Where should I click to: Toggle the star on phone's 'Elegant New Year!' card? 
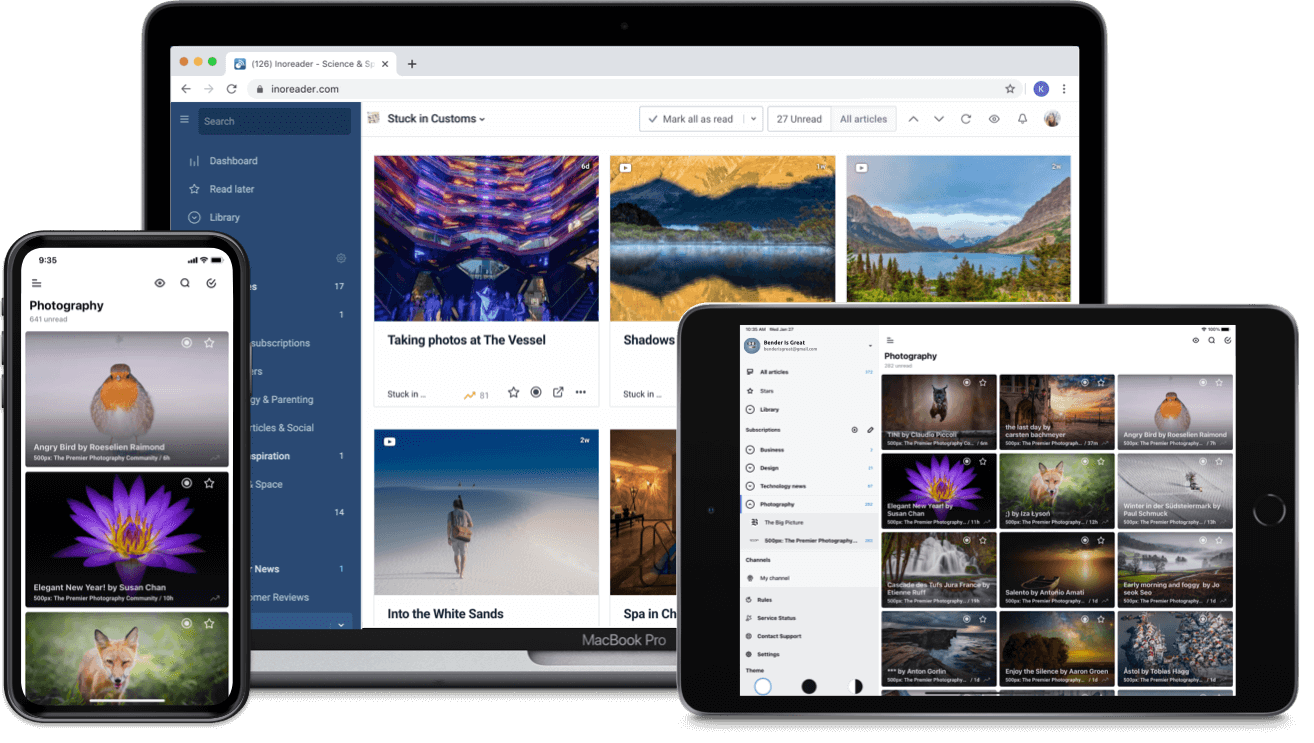209,483
